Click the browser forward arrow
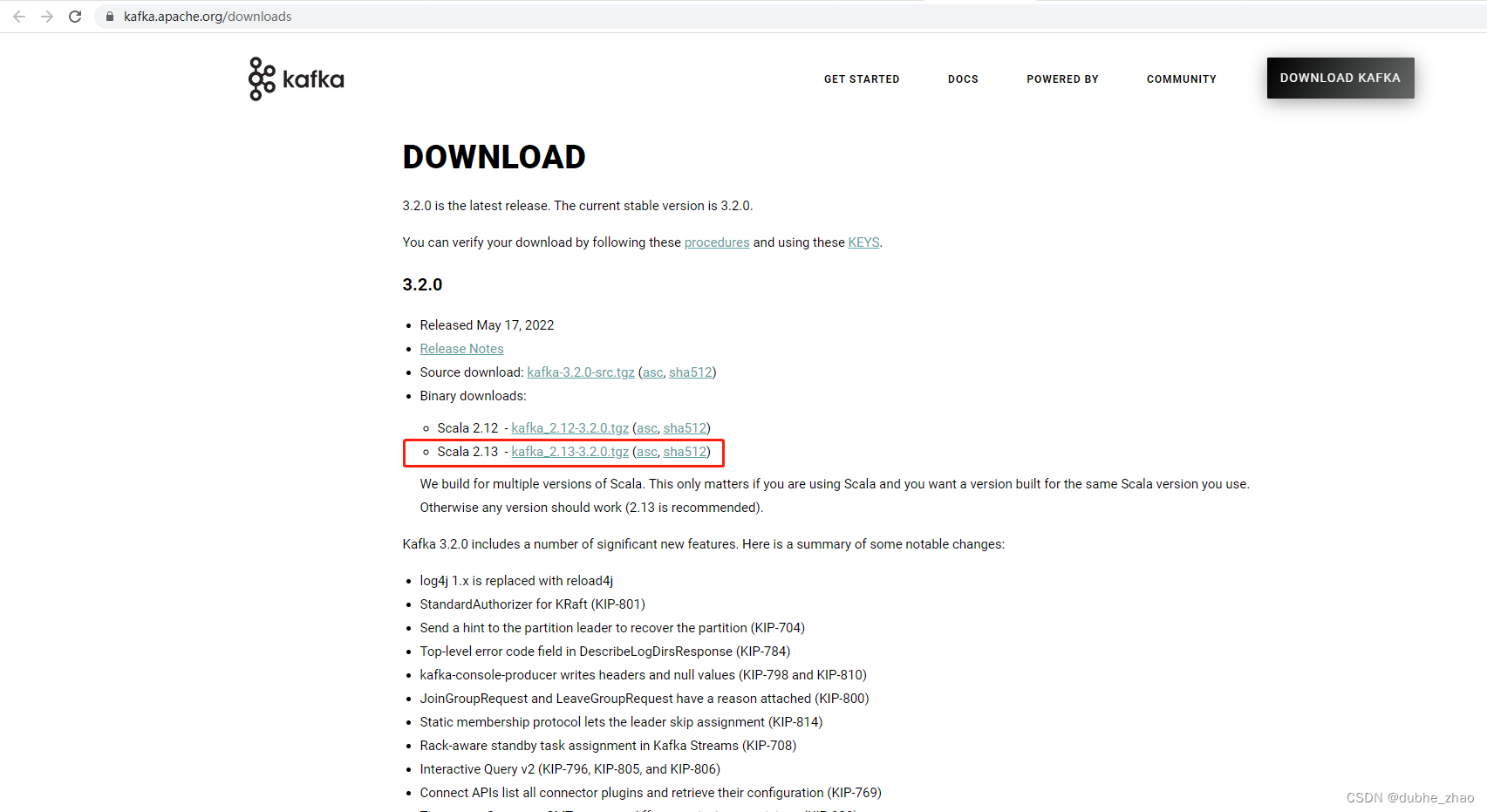The width and height of the screenshot is (1487, 812). pyautogui.click(x=47, y=16)
